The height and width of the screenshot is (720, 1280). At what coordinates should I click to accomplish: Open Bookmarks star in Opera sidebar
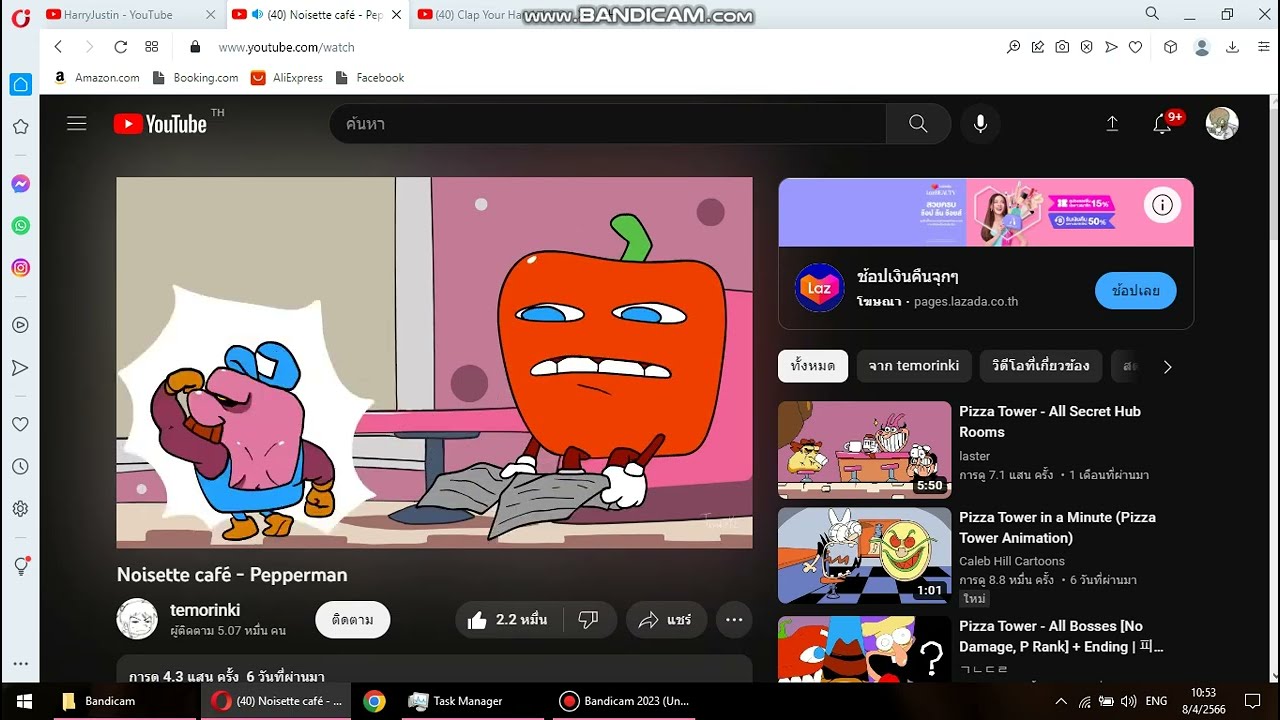click(x=20, y=127)
